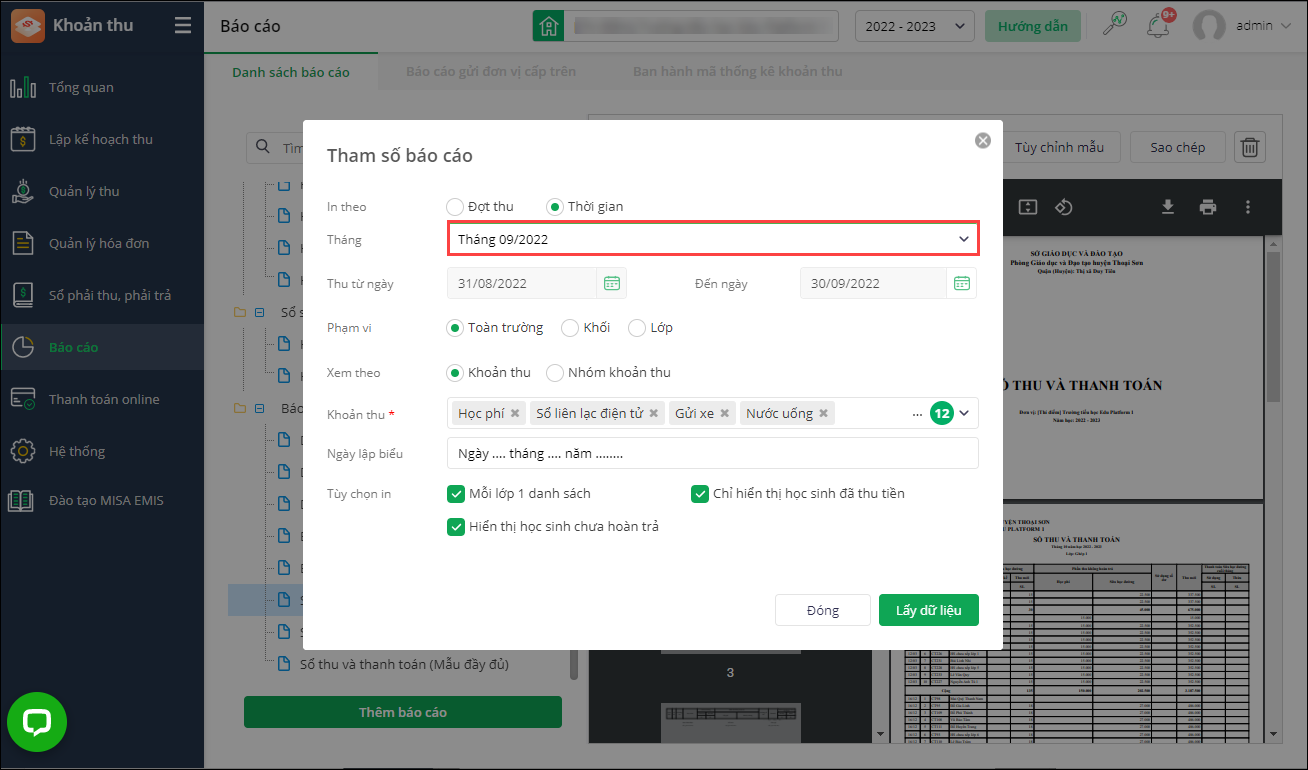Download the report PDF
Screen dimensions: 1308x770
1167,207
